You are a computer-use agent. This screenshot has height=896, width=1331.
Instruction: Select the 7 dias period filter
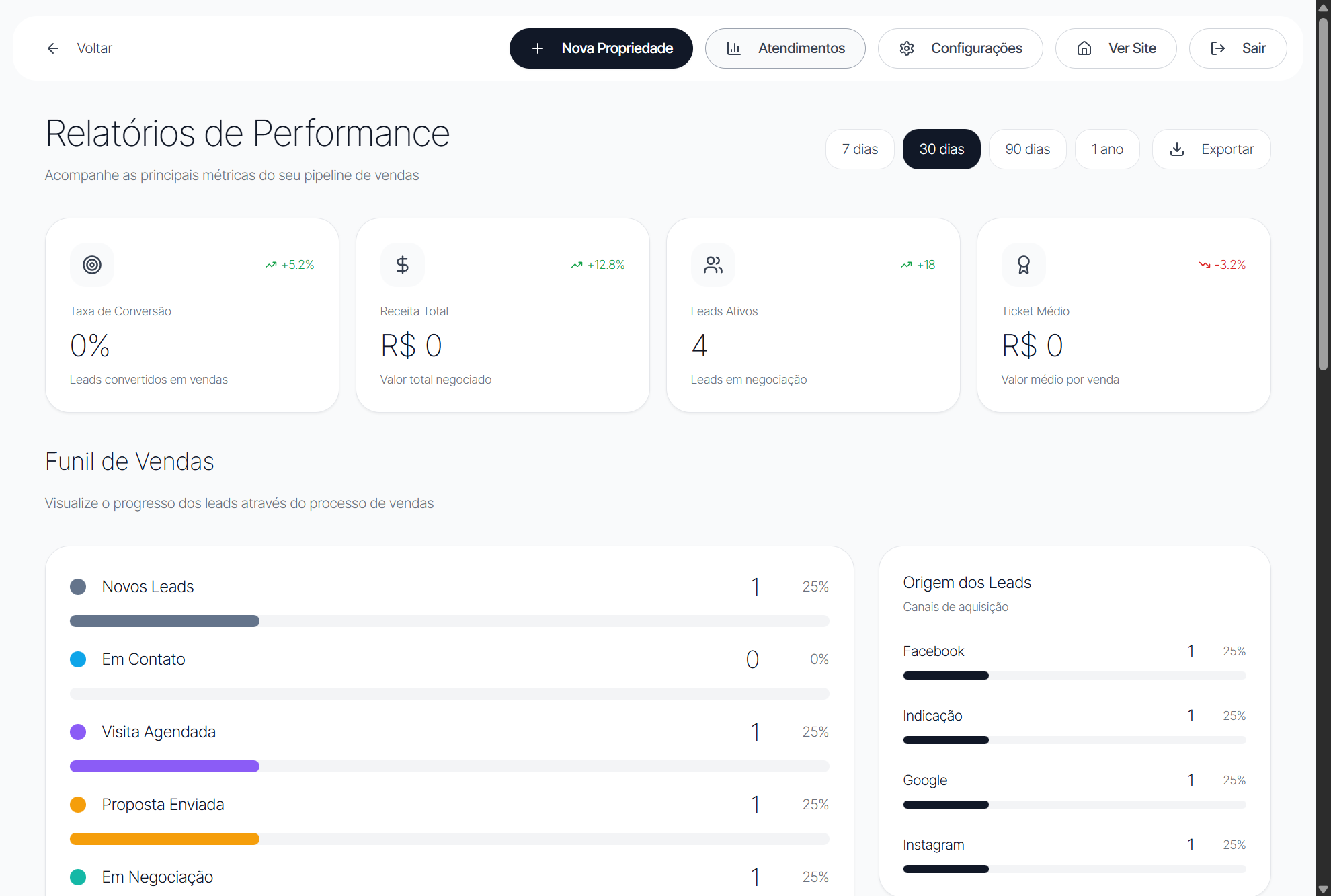pos(860,149)
